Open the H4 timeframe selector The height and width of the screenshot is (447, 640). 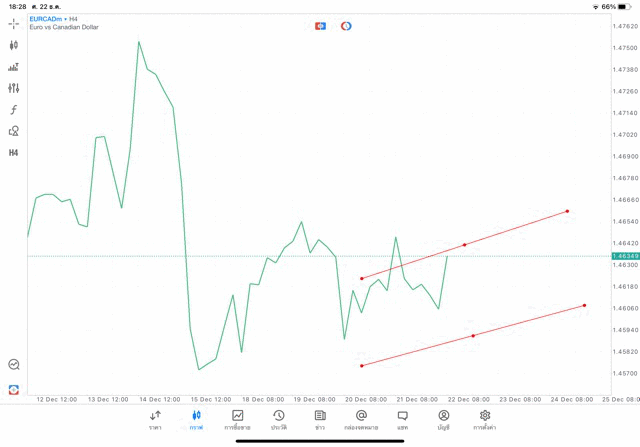[x=14, y=153]
